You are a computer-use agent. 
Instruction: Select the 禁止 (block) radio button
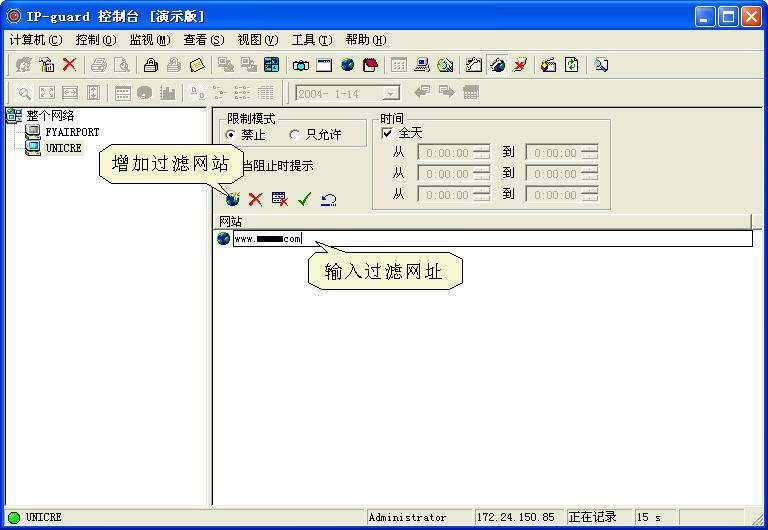pyautogui.click(x=231, y=134)
